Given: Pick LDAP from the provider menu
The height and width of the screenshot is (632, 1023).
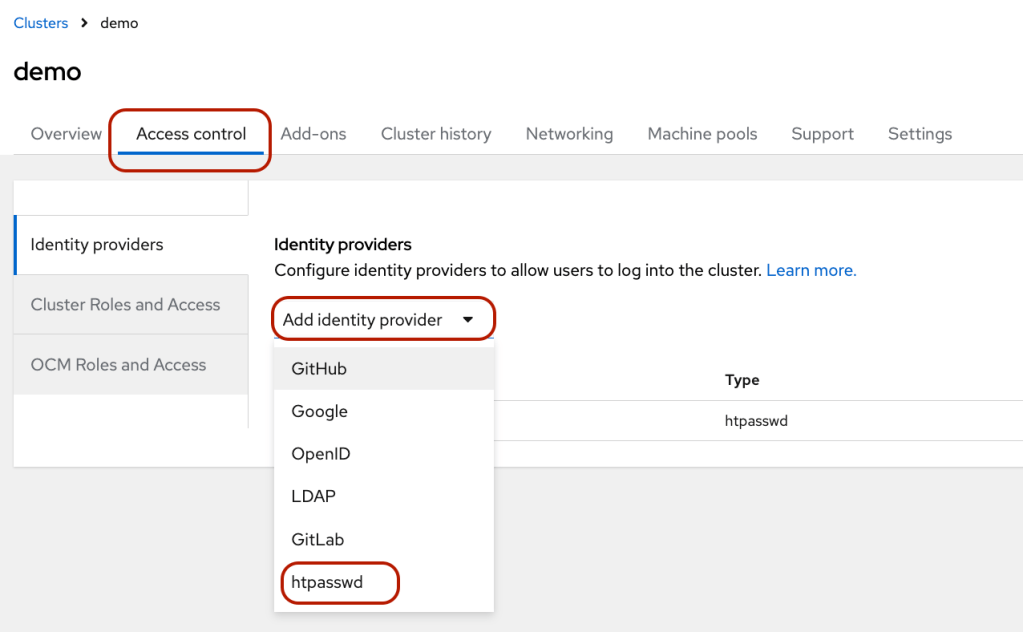Looking at the screenshot, I should (x=312, y=496).
